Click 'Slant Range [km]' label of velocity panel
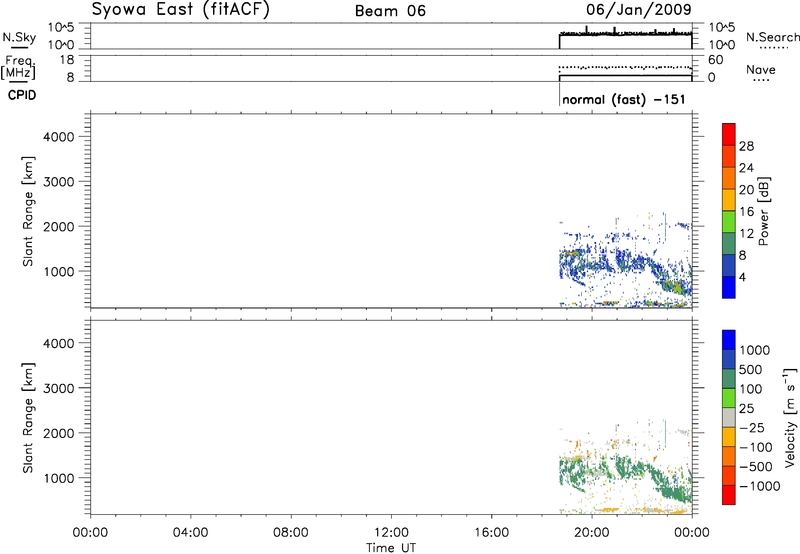This screenshot has height=554, width=800. coord(28,418)
